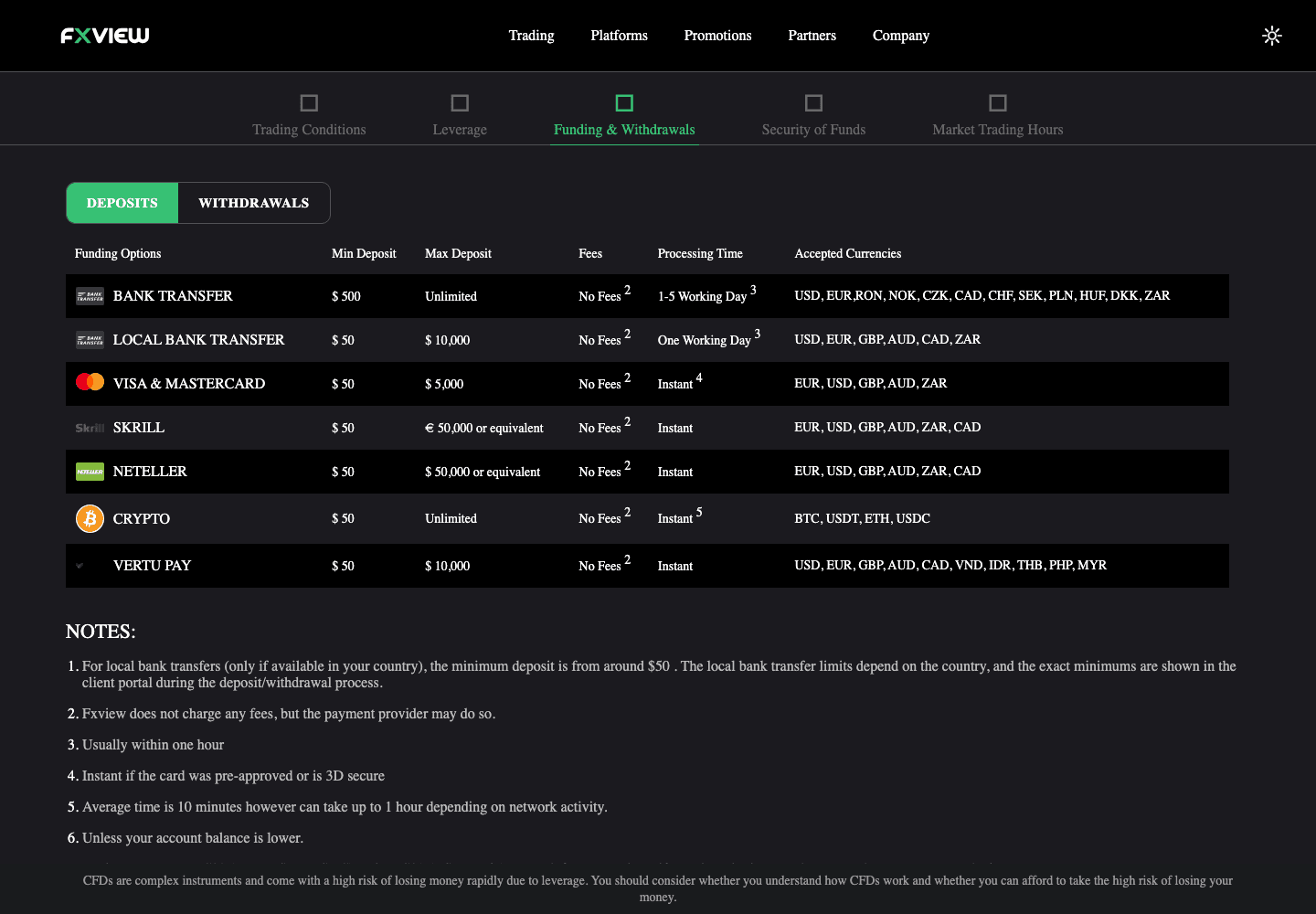This screenshot has width=1316, height=914.
Task: Open the Trading menu
Action: point(532,36)
